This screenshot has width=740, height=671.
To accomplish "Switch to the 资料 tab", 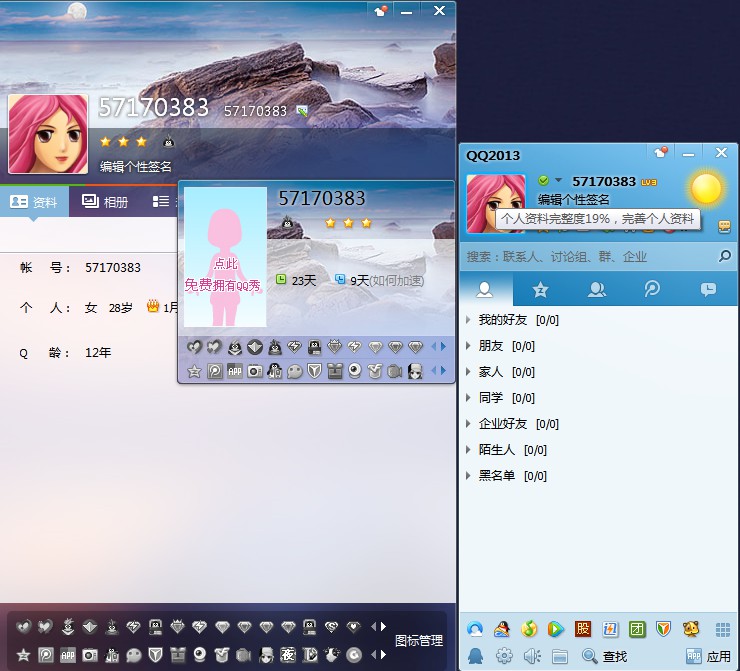I will [x=34, y=202].
